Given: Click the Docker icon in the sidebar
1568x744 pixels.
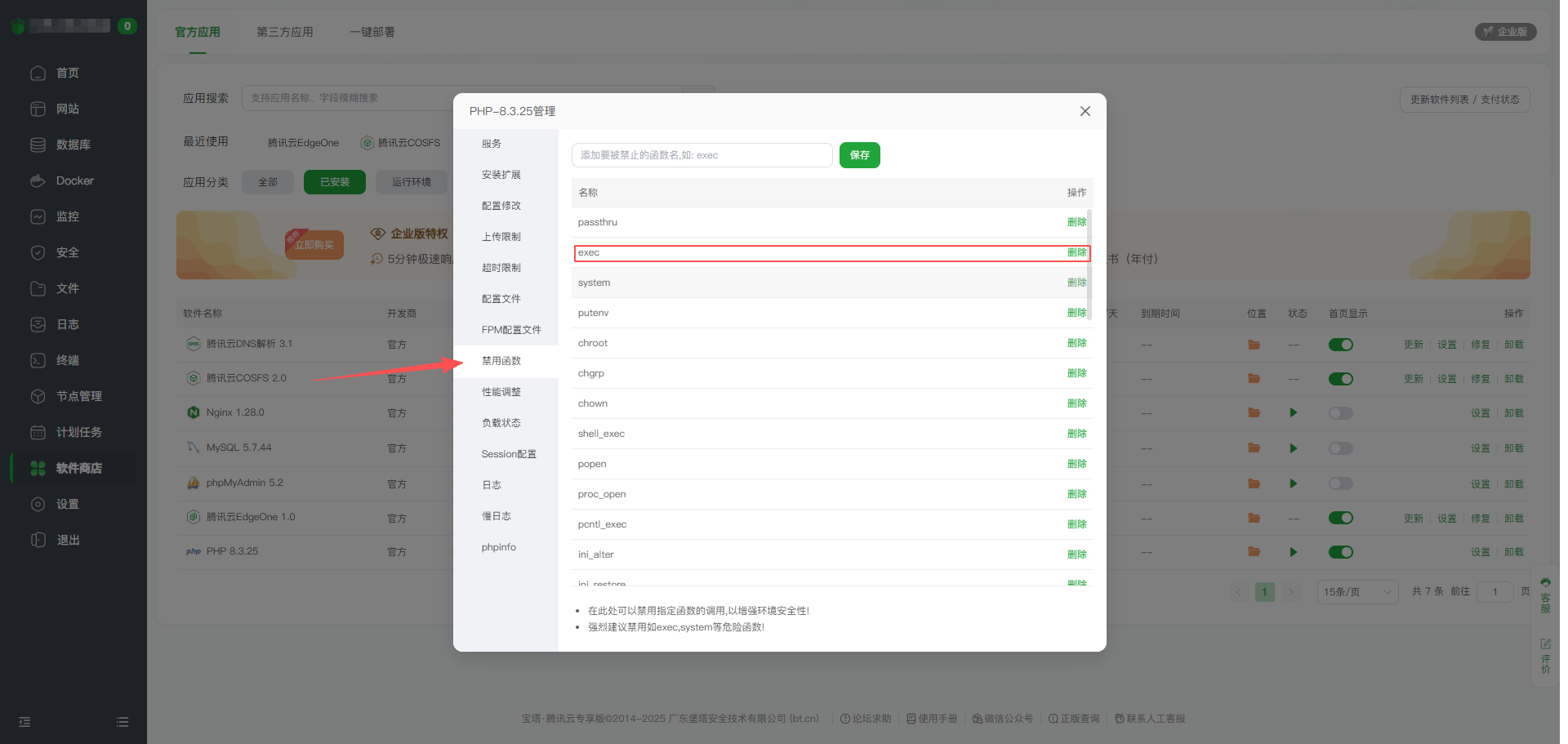Looking at the screenshot, I should pyautogui.click(x=38, y=180).
